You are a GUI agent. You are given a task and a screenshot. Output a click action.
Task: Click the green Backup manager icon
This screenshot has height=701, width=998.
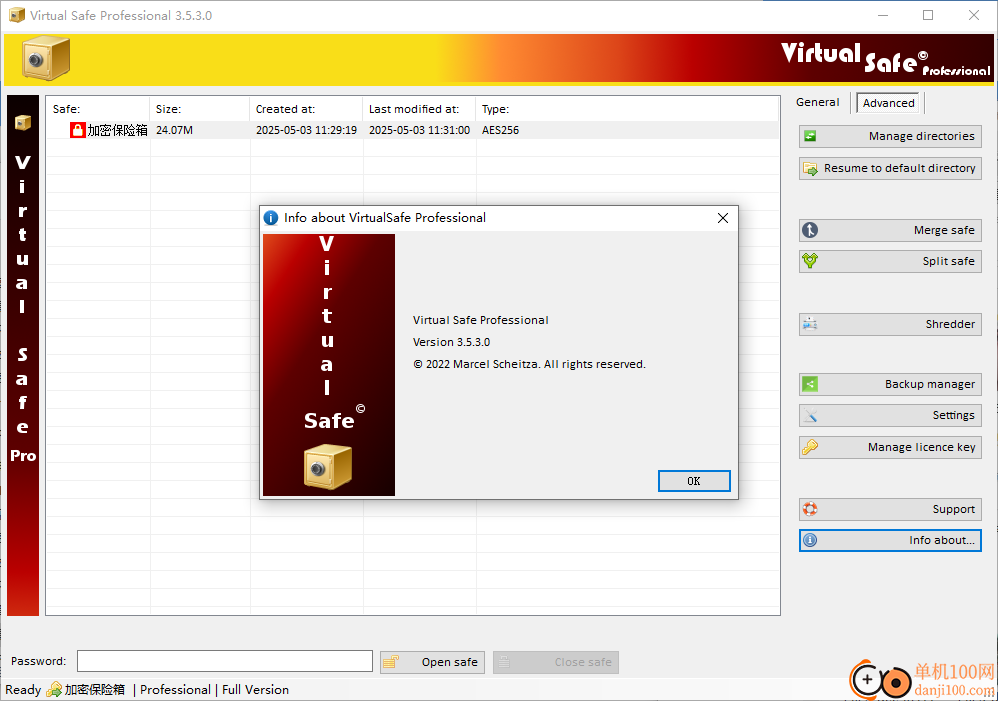tap(810, 384)
